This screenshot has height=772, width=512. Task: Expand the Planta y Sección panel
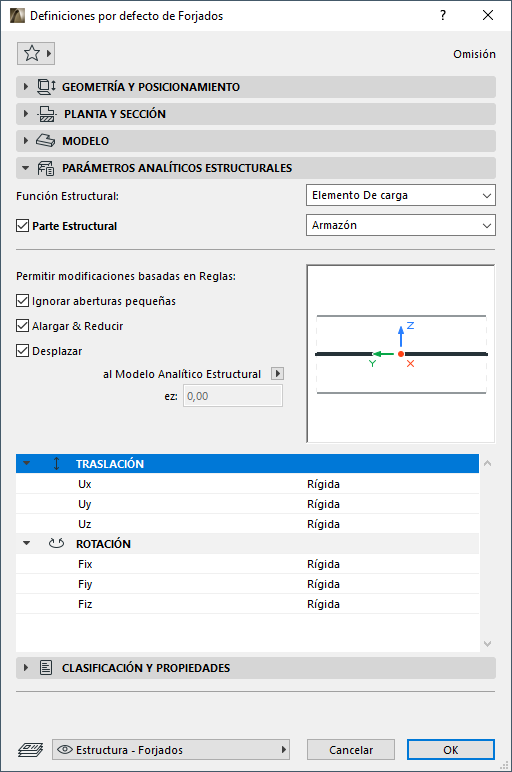pos(26,114)
